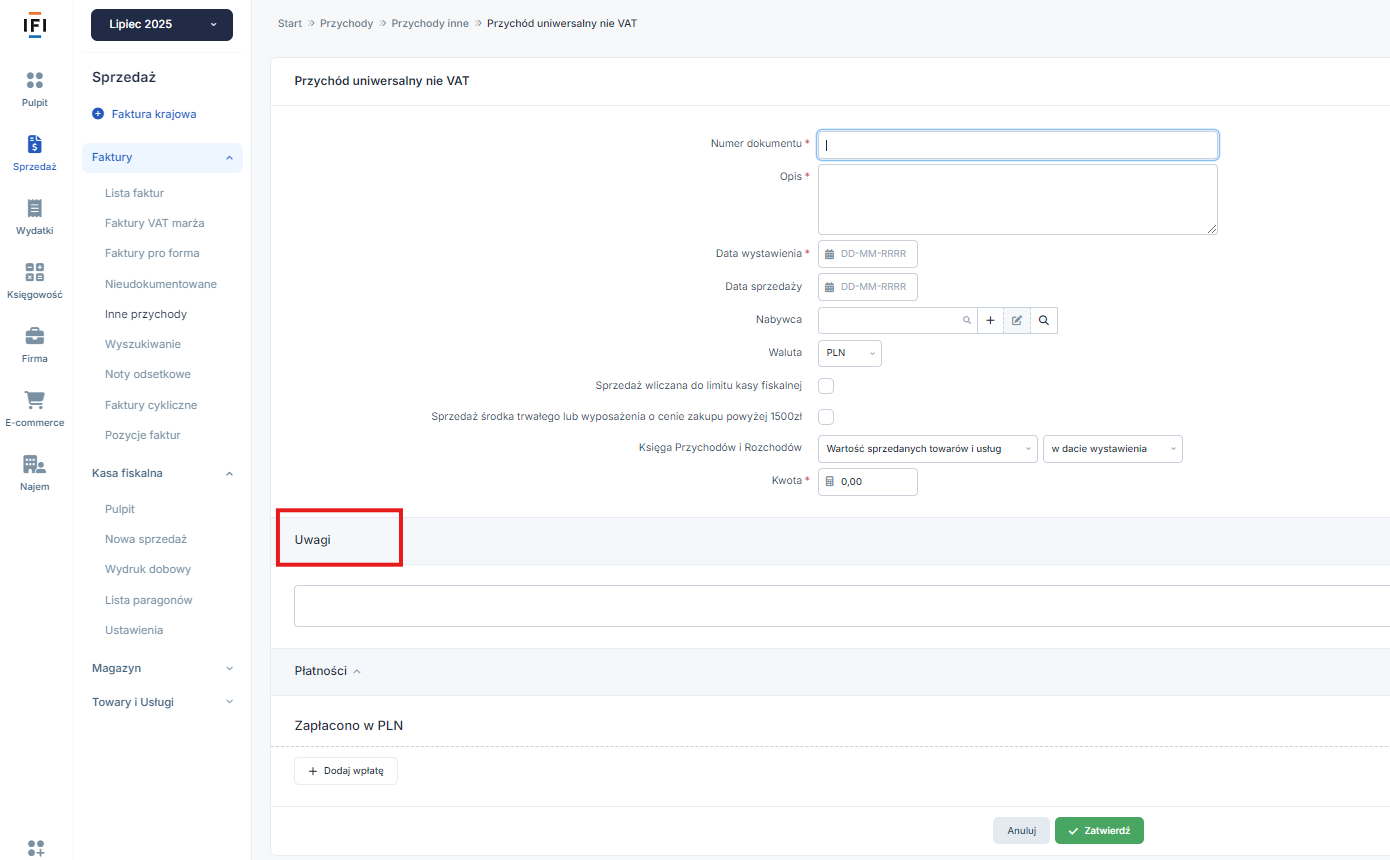Click the Sprzedaż sidebar heading
The height and width of the screenshot is (860, 1390).
coord(124,78)
